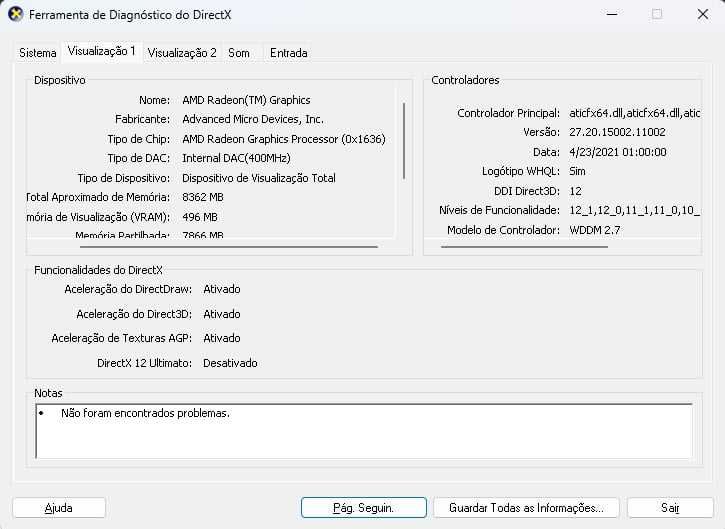Viewport: 725px width, 529px height.
Task: Click the note Não foram encontrados problemas
Action: [x=145, y=413]
